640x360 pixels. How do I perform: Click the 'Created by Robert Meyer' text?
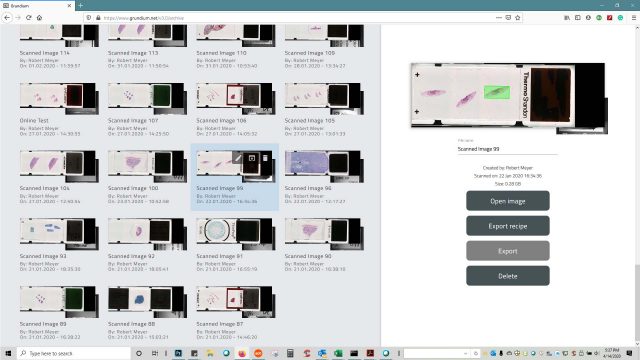507,168
